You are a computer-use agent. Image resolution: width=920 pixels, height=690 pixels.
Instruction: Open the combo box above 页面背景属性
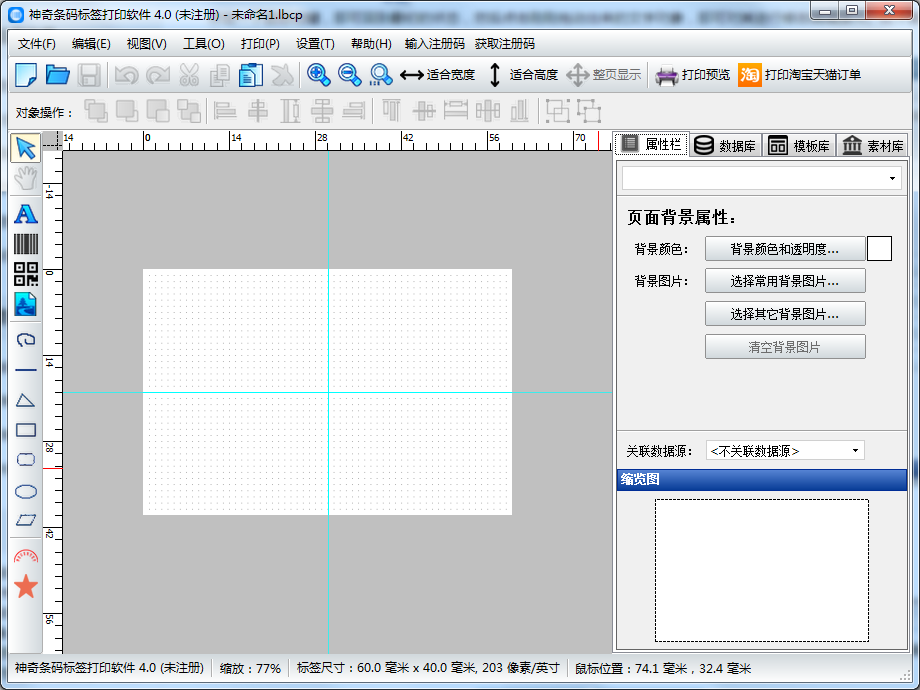pyautogui.click(x=760, y=177)
